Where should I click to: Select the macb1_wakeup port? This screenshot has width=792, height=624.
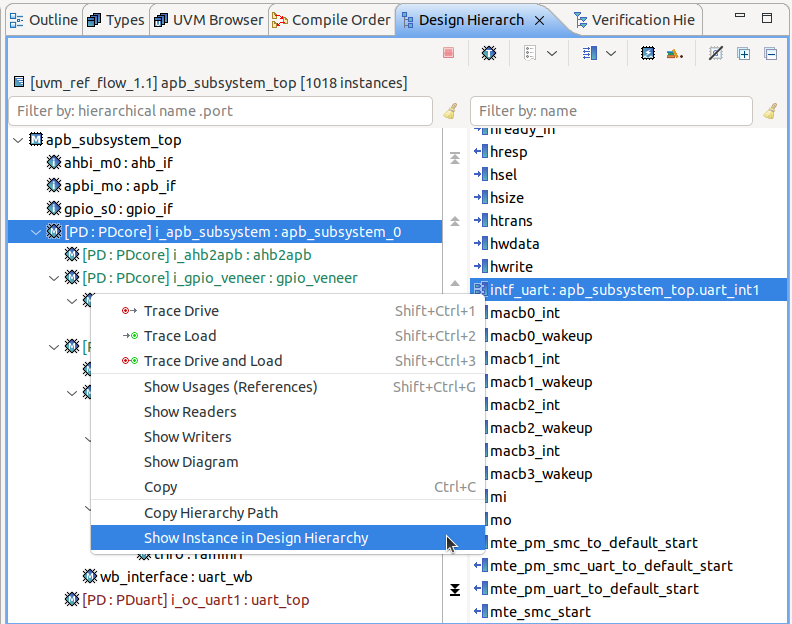[x=539, y=382]
